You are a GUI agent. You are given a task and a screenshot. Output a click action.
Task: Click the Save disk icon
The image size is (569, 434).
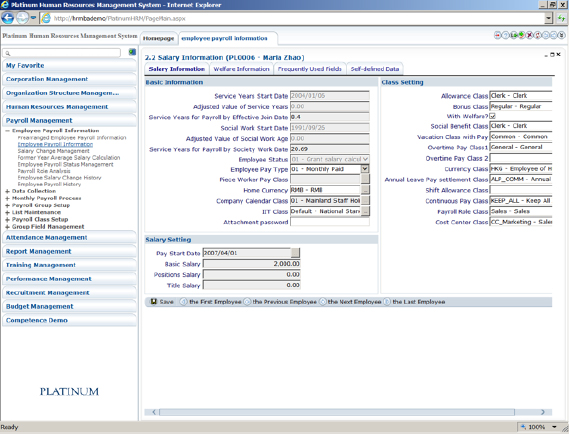pyautogui.click(x=154, y=302)
